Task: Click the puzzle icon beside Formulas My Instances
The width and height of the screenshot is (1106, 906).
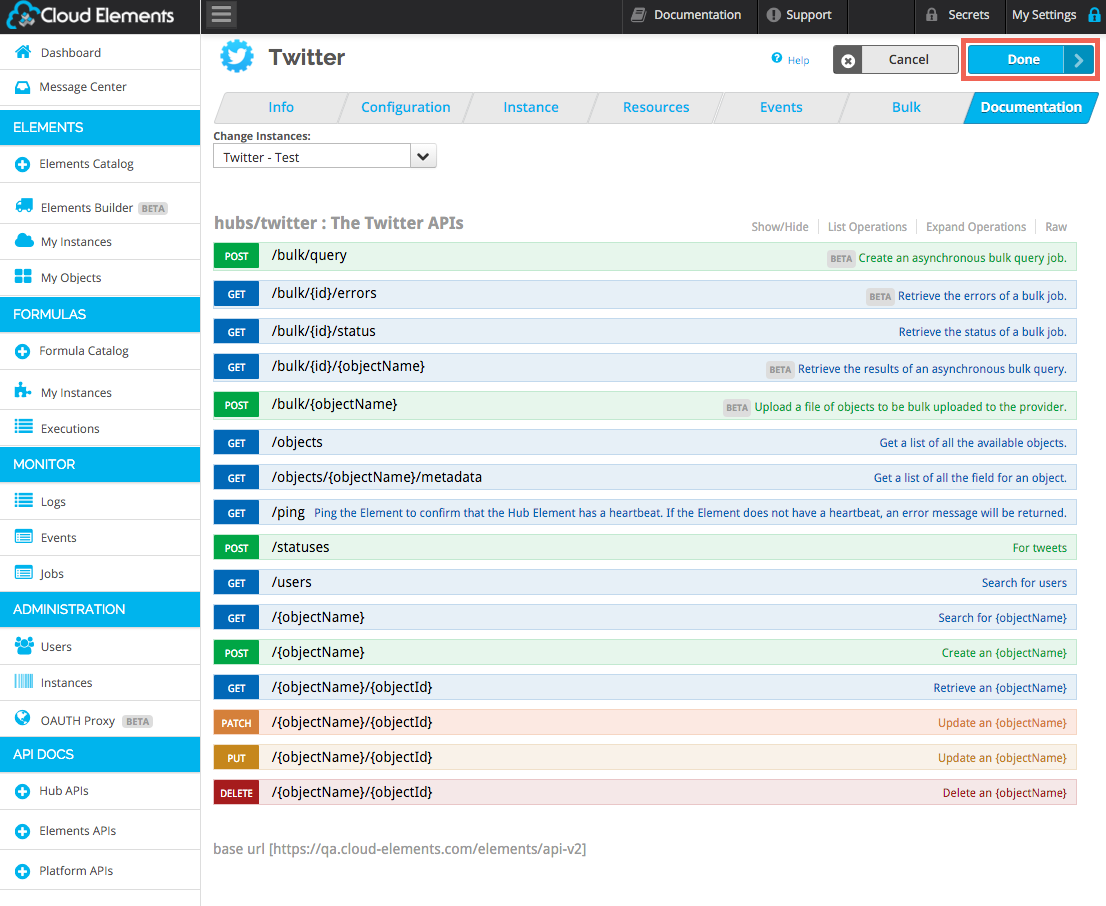Action: tap(23, 390)
